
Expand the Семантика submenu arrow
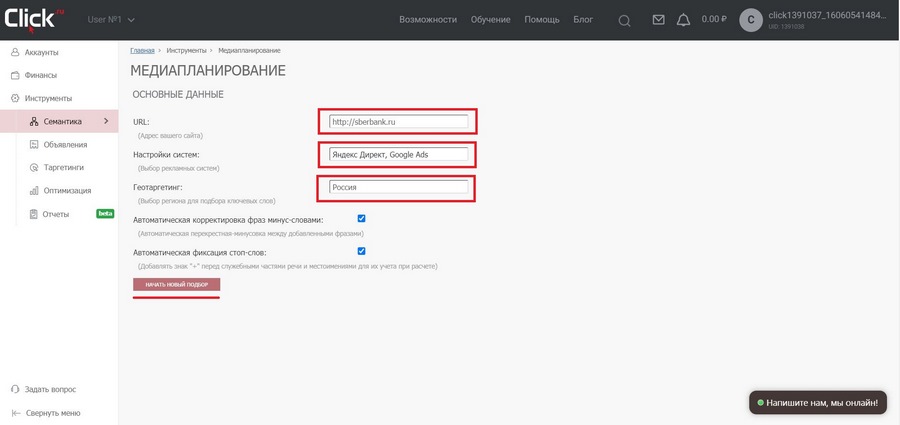pyautogui.click(x=106, y=122)
